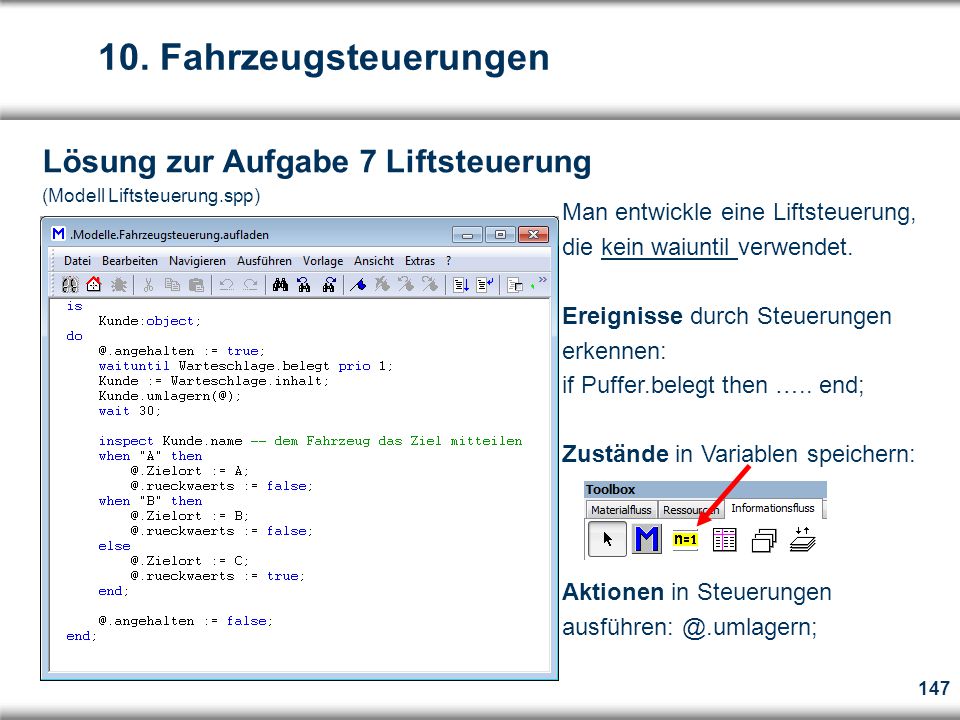Click the 'Kunde:object;' code line
Screen dimensions: 960x720
click(x=149, y=321)
